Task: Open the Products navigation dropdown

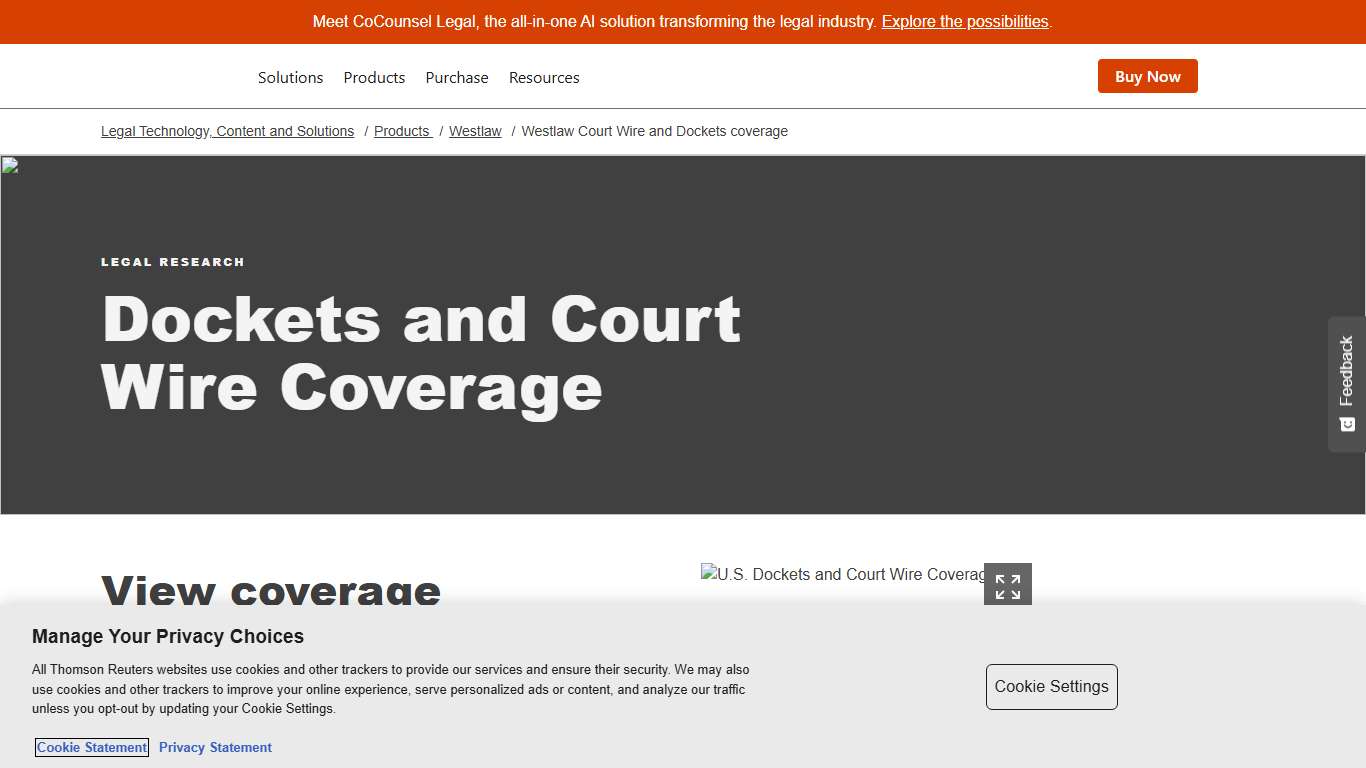Action: (374, 77)
